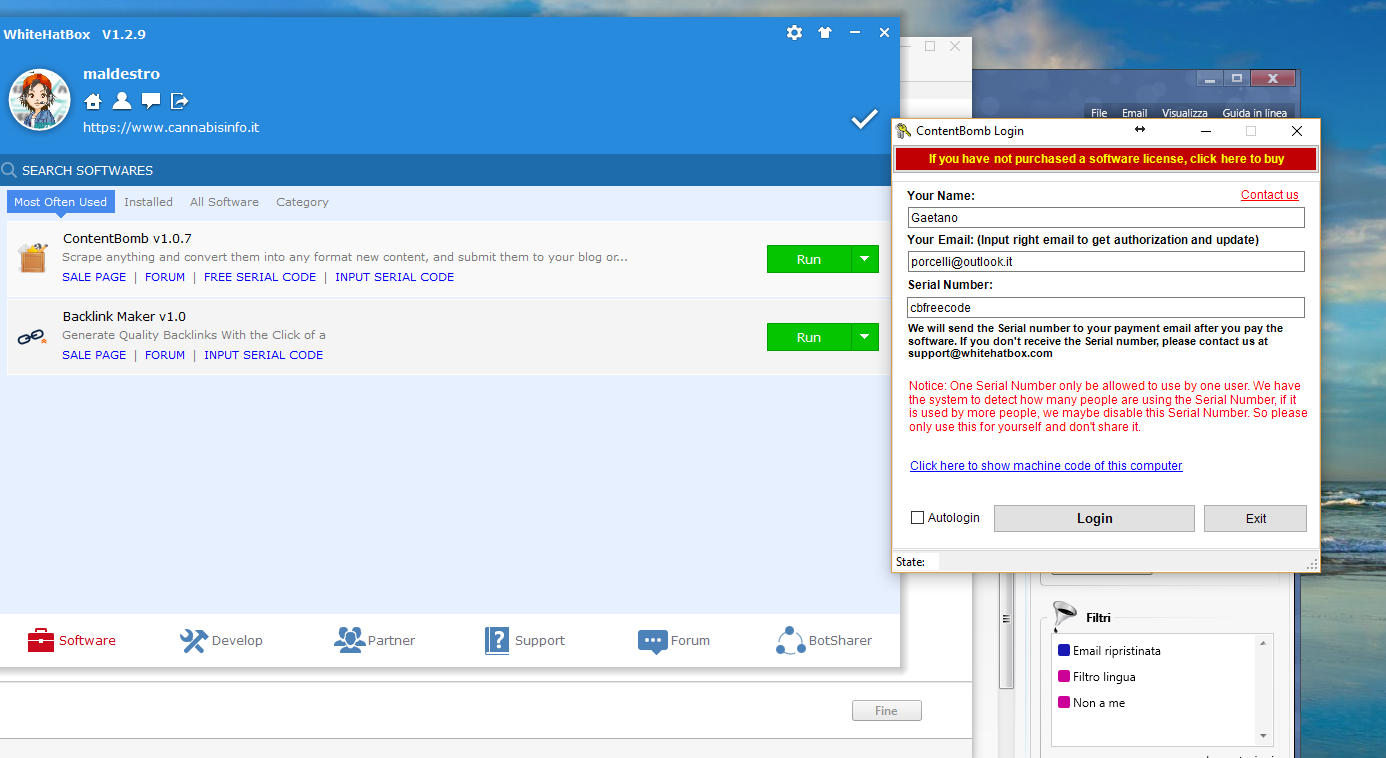
Task: Open the Partner section
Action: [349, 640]
